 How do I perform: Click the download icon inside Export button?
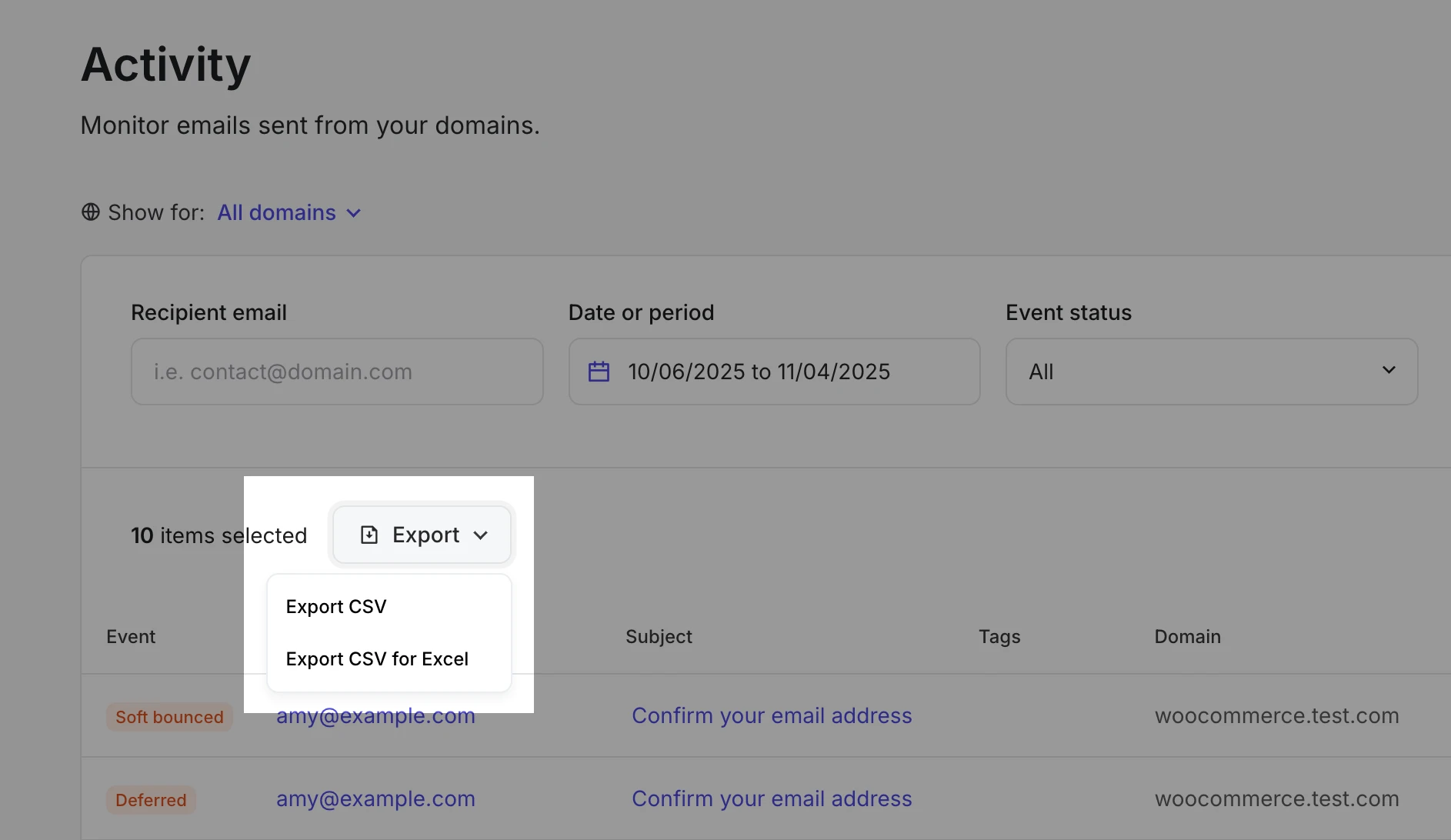coord(370,534)
